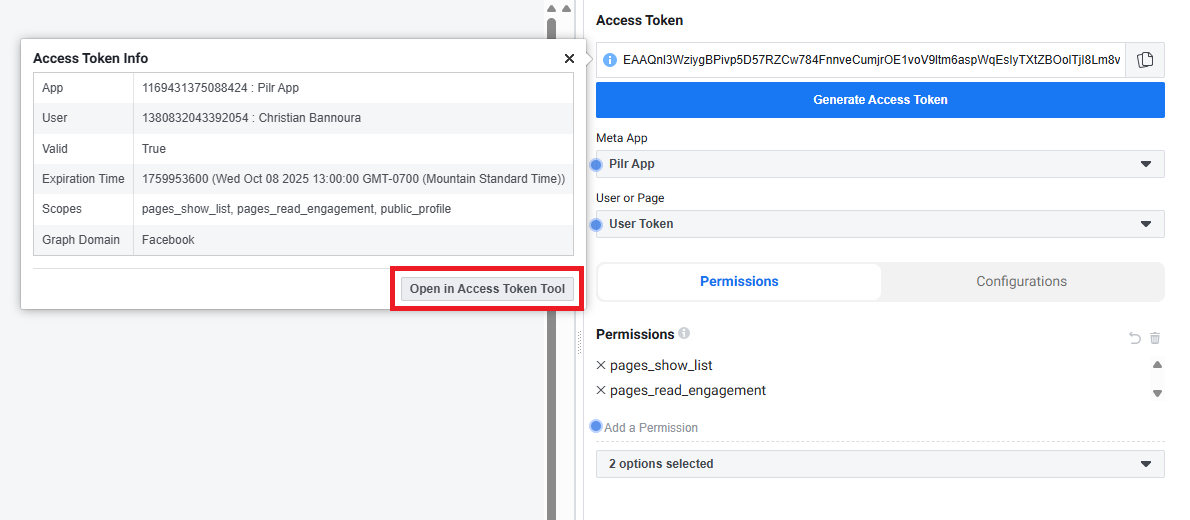The image size is (1190, 520).
Task: Open the Meta App dropdown showing Pilr App
Action: pos(880,164)
